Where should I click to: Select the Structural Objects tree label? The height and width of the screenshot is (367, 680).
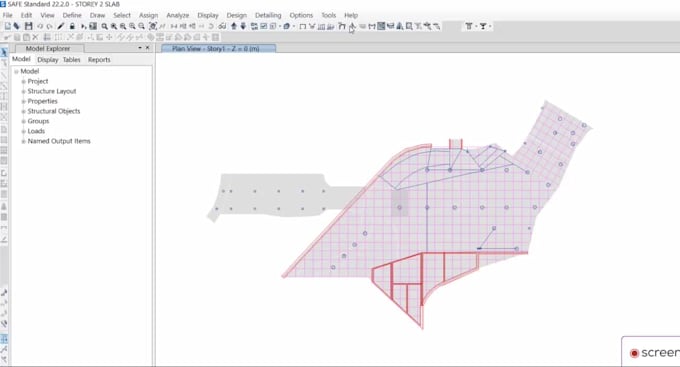[54, 111]
